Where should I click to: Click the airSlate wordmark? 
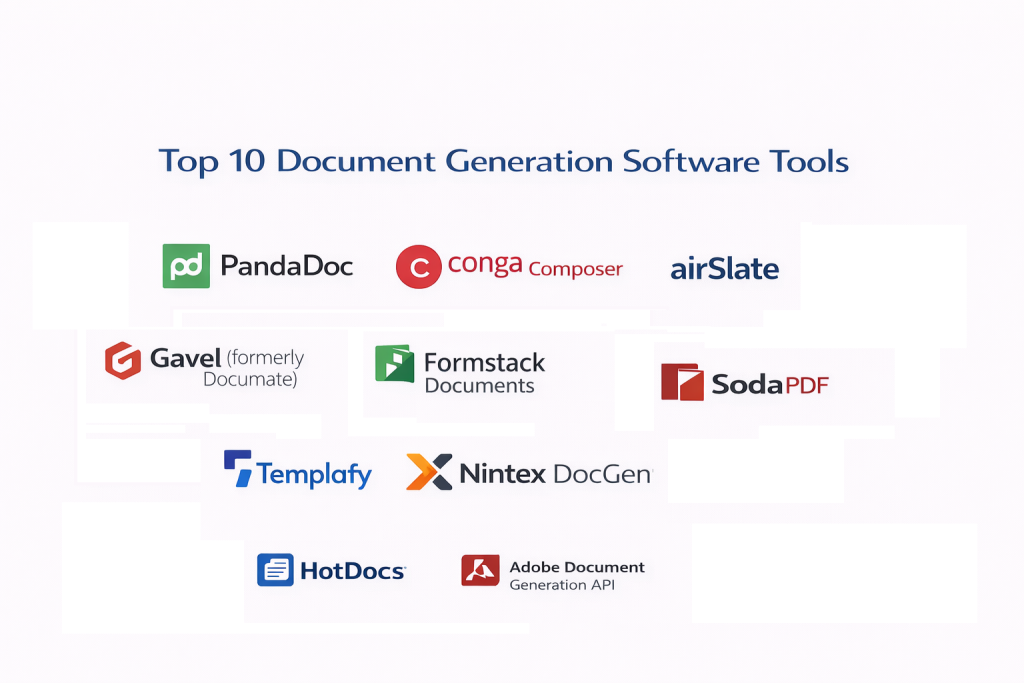point(724,268)
